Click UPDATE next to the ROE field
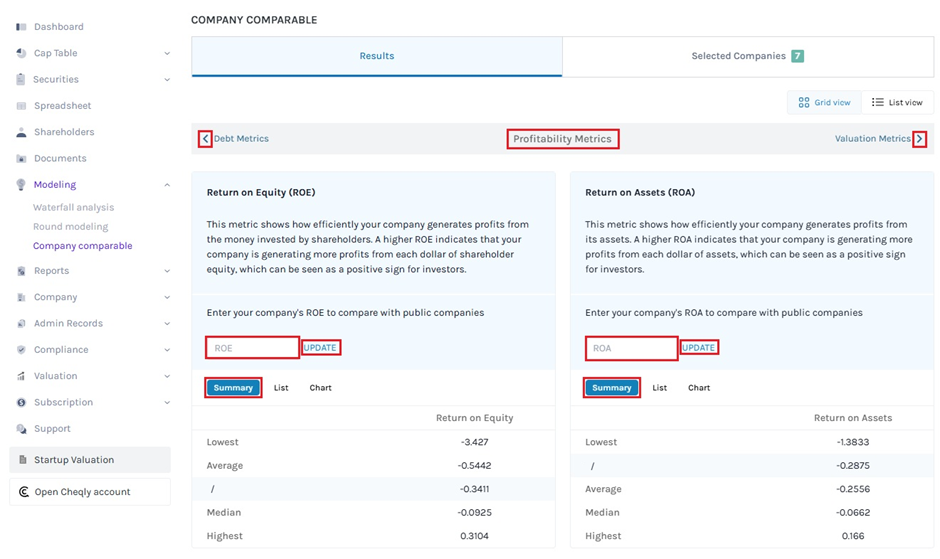940x559 pixels. tap(320, 347)
